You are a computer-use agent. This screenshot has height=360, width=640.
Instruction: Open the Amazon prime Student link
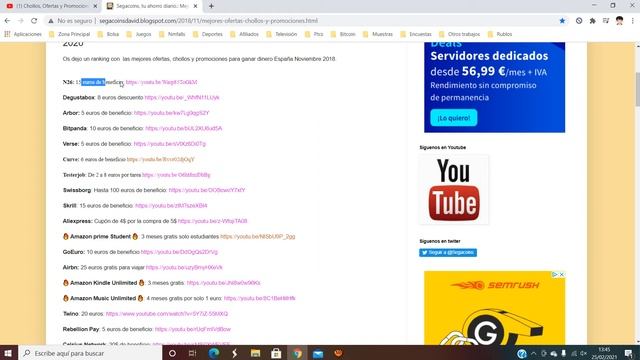(258, 237)
